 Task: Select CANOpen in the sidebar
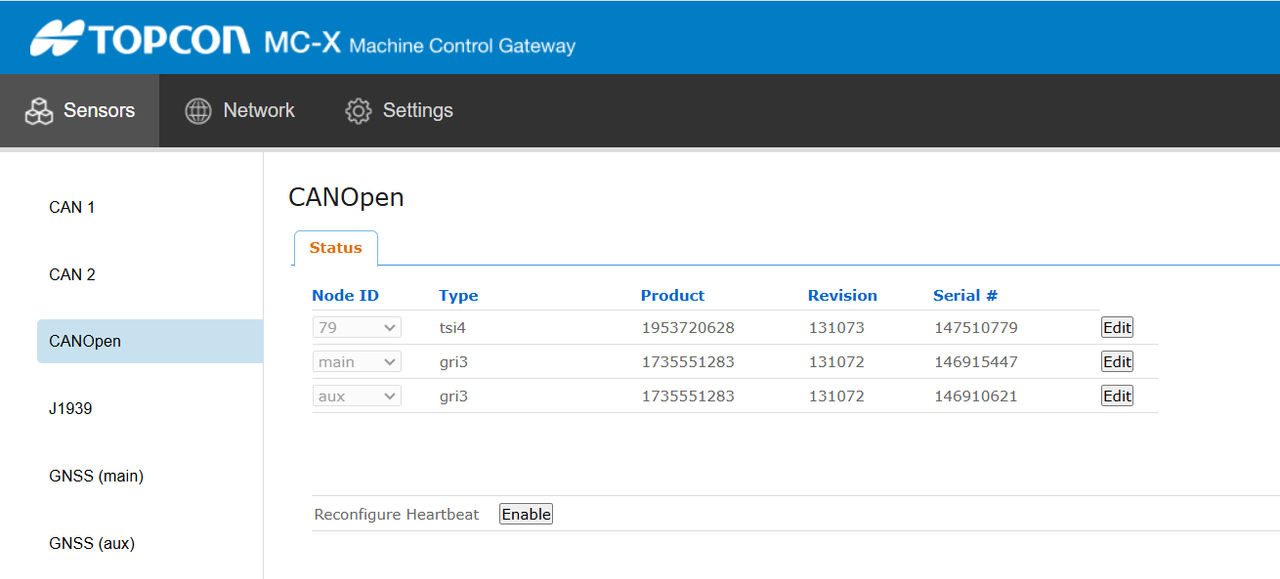(85, 341)
